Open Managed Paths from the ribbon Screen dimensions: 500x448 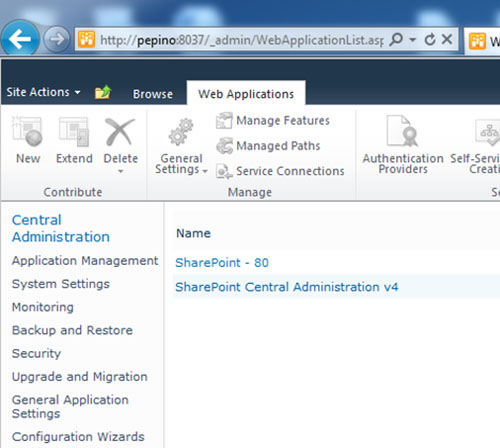278,146
